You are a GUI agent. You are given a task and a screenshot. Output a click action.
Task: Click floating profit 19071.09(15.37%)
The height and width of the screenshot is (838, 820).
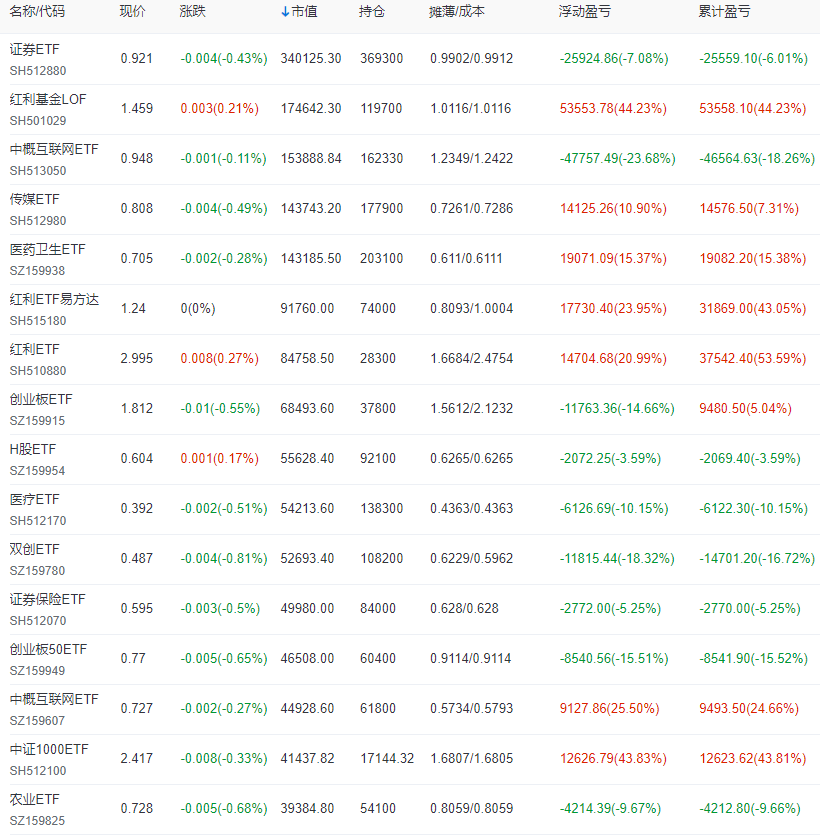pos(613,258)
